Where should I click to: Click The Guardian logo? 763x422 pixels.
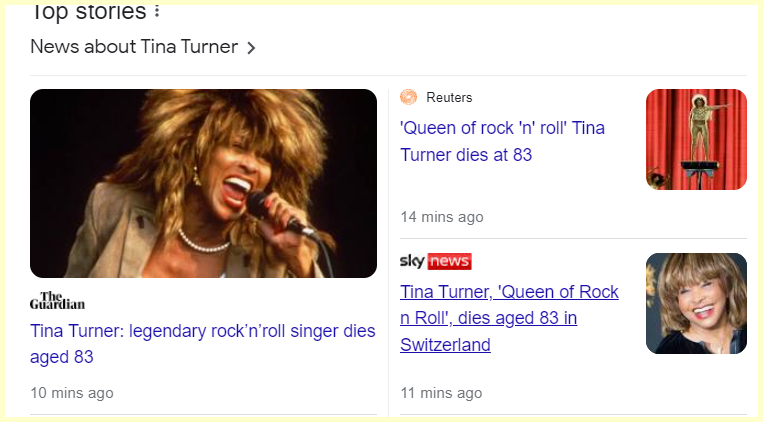click(57, 301)
